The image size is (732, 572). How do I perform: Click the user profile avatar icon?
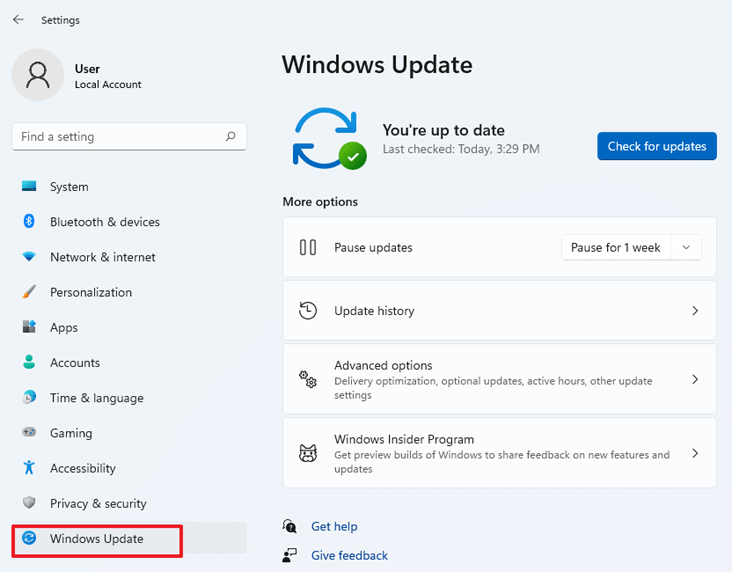[x=37, y=76]
